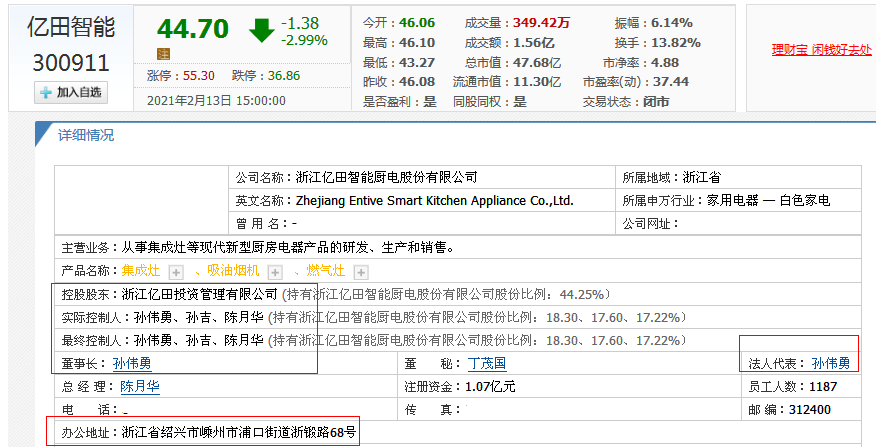The width and height of the screenshot is (876, 447).
Task: Click controlling shareholder 浙江亿田投资管理有限公司
Action: tap(199, 294)
